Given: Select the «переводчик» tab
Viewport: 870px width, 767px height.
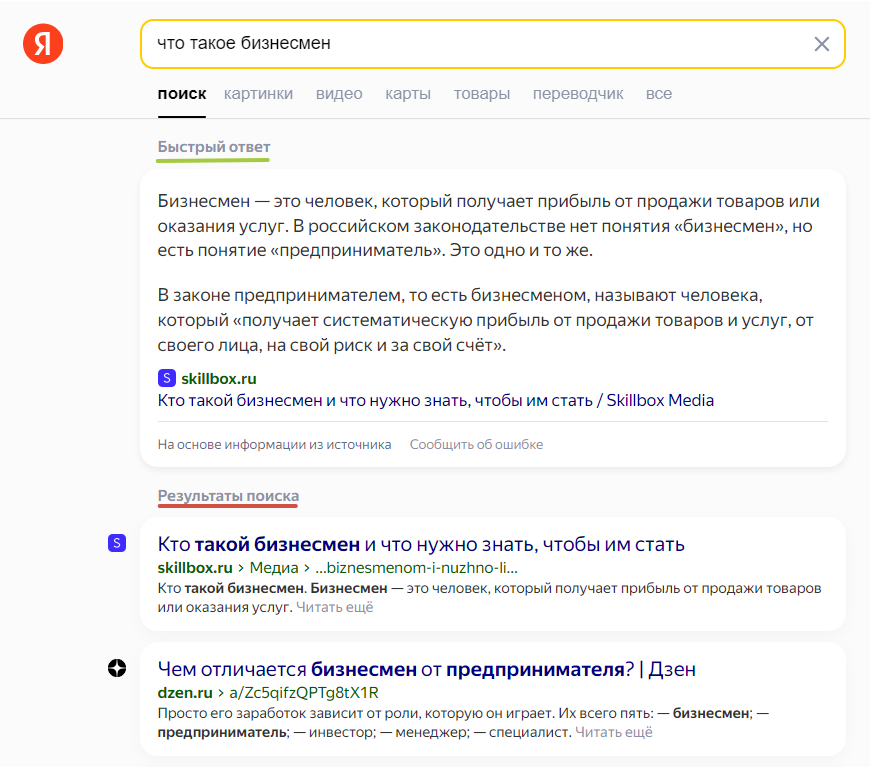Looking at the screenshot, I should (578, 94).
